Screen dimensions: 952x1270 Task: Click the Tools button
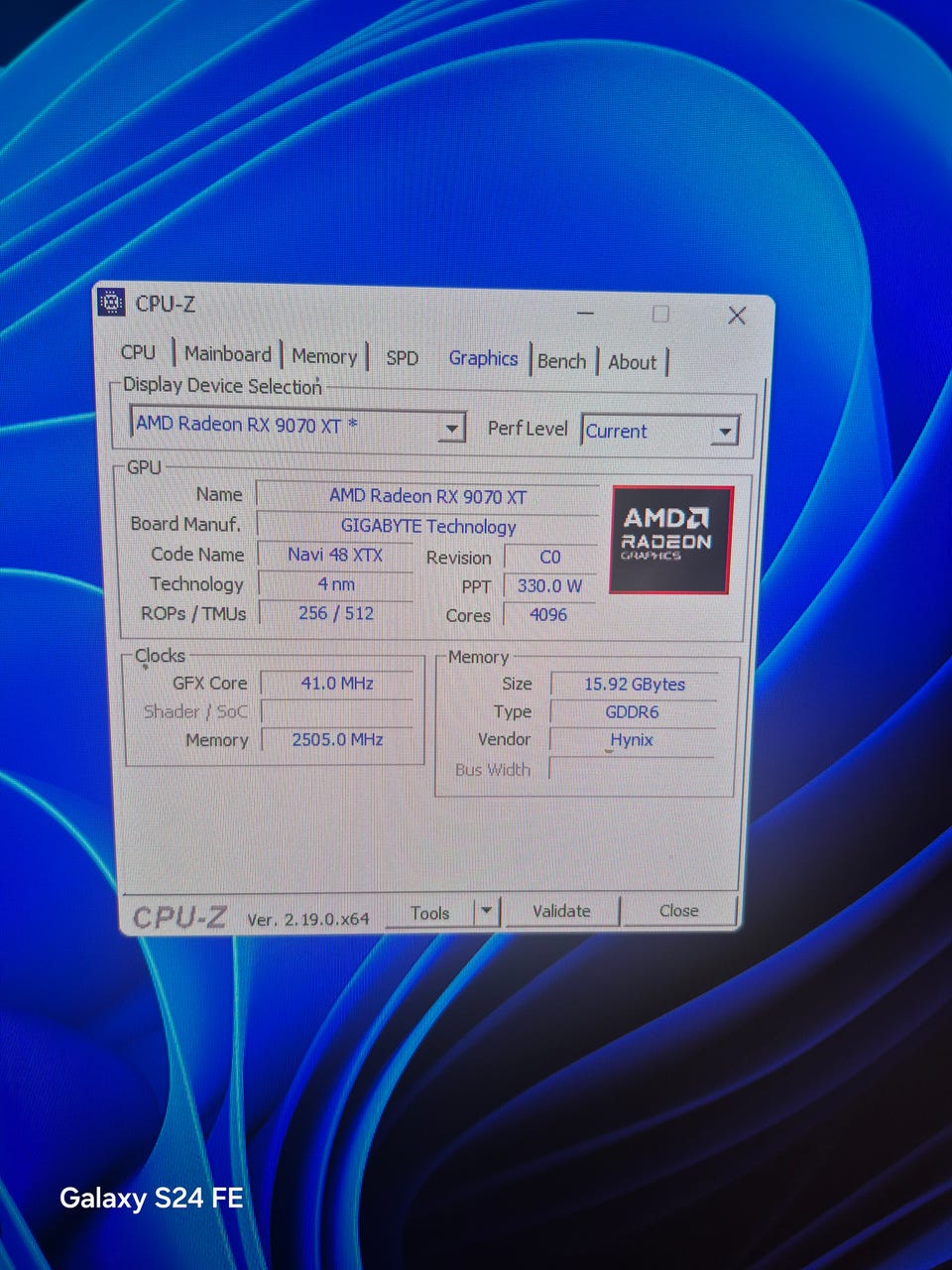(x=429, y=912)
